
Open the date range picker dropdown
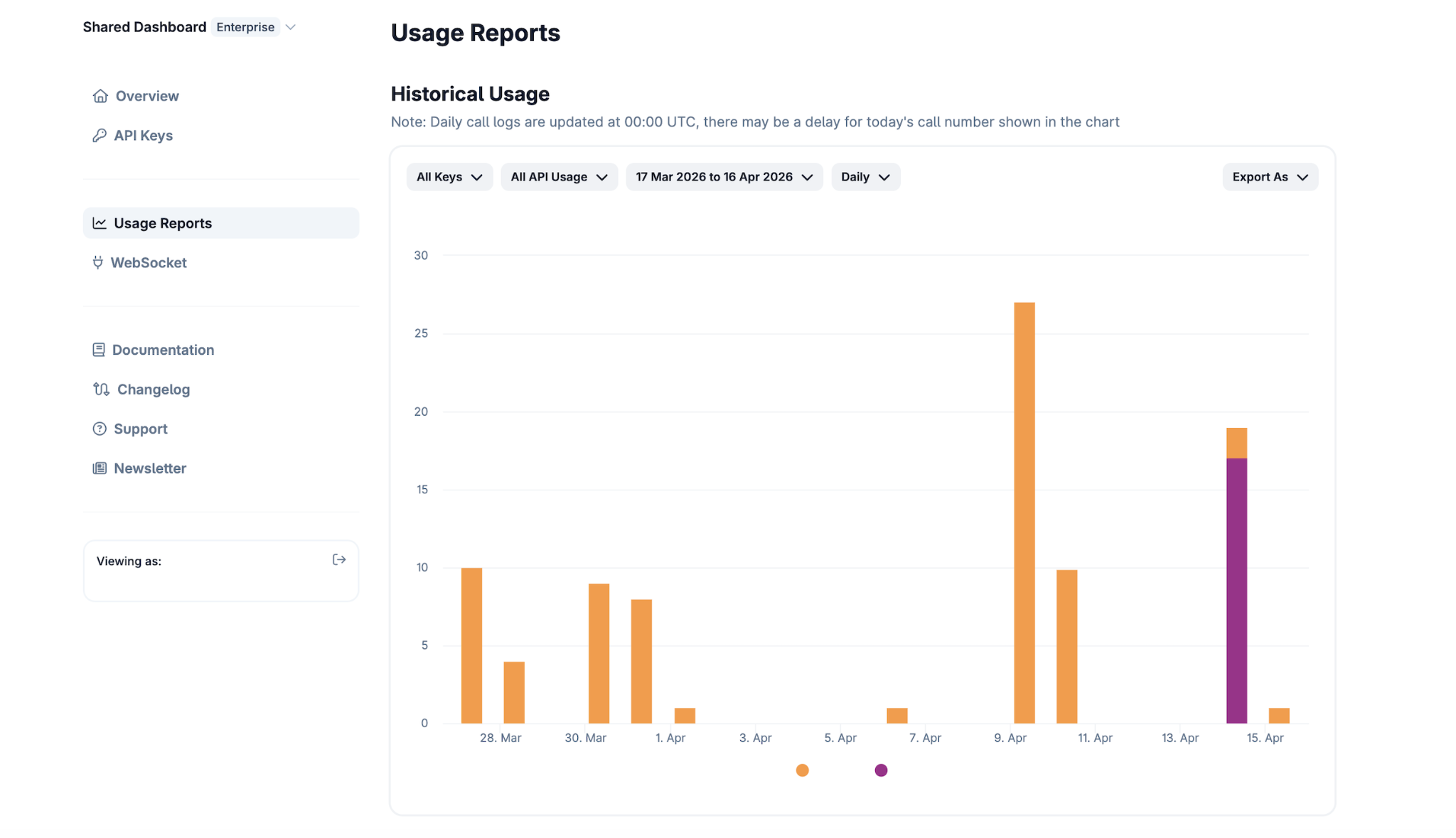pyautogui.click(x=724, y=177)
